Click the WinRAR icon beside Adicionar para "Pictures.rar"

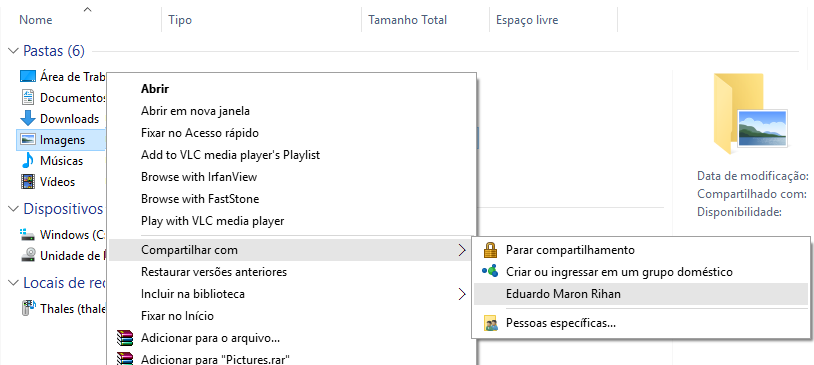125,358
